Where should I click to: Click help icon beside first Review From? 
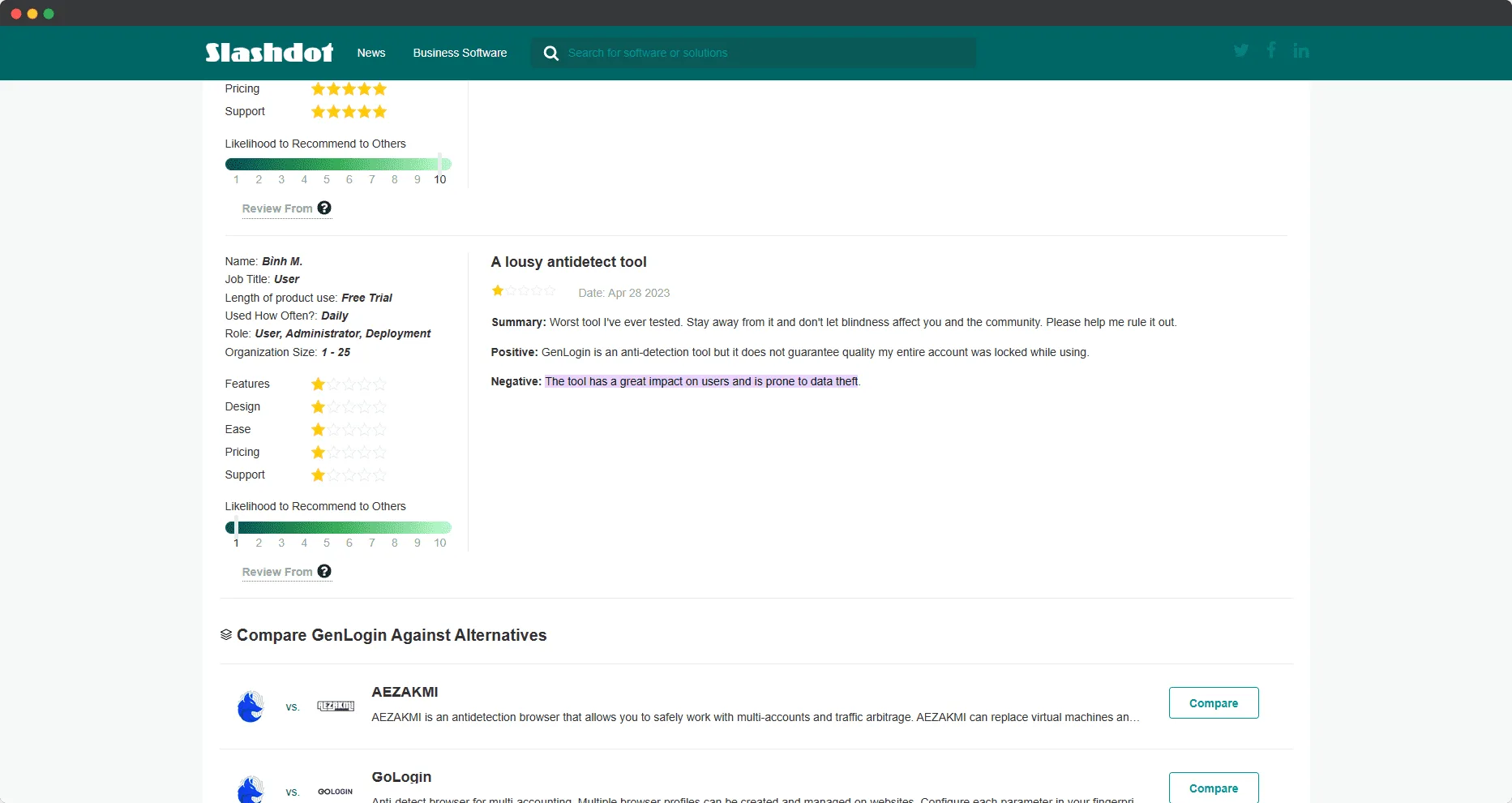(x=324, y=208)
